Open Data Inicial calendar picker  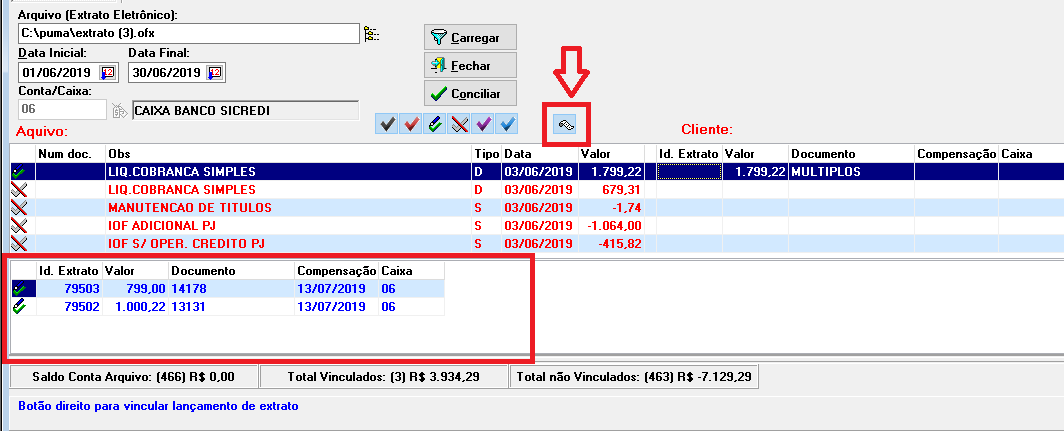tap(108, 72)
